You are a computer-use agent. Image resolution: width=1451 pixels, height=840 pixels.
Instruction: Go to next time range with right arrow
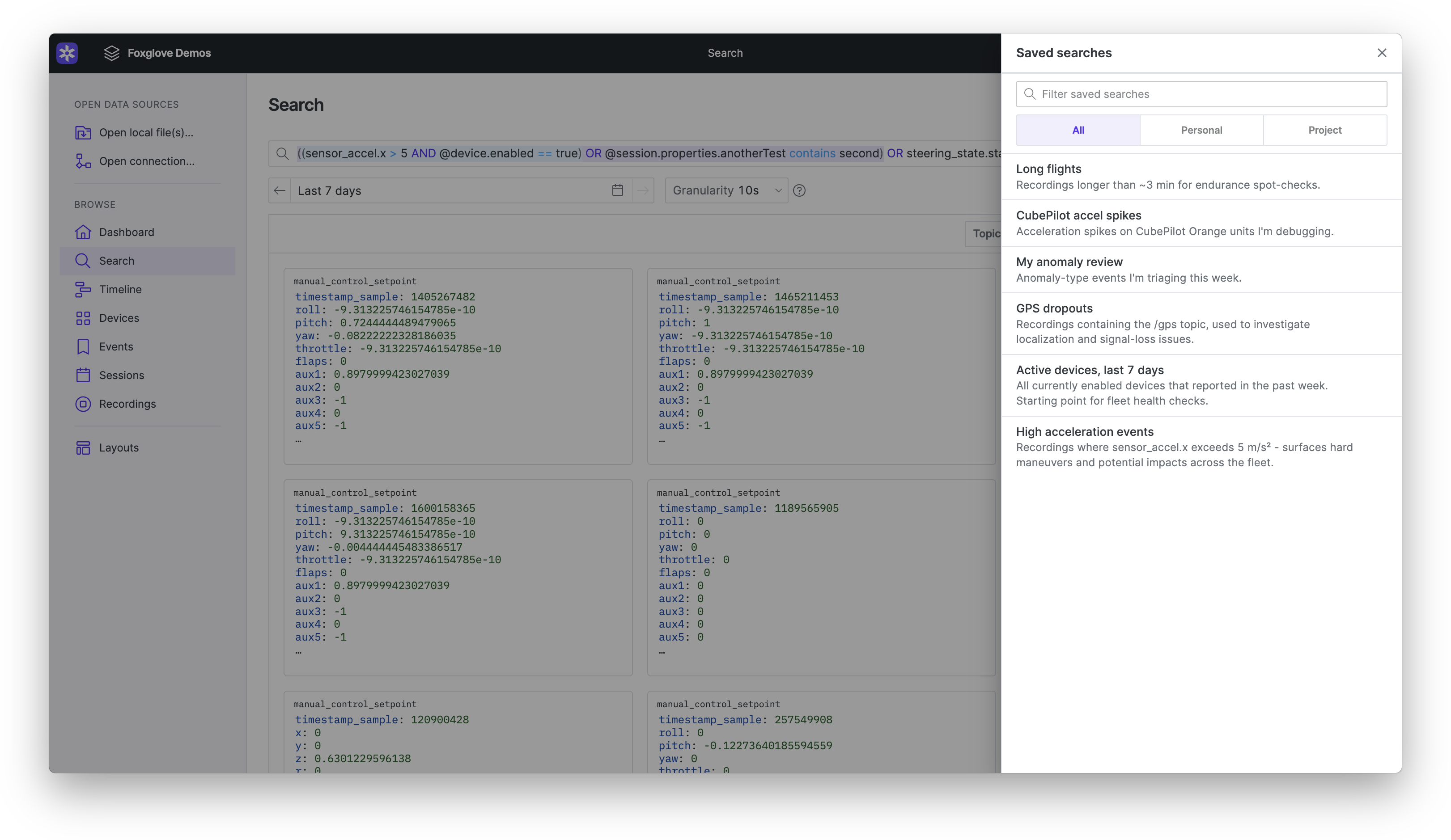(643, 190)
